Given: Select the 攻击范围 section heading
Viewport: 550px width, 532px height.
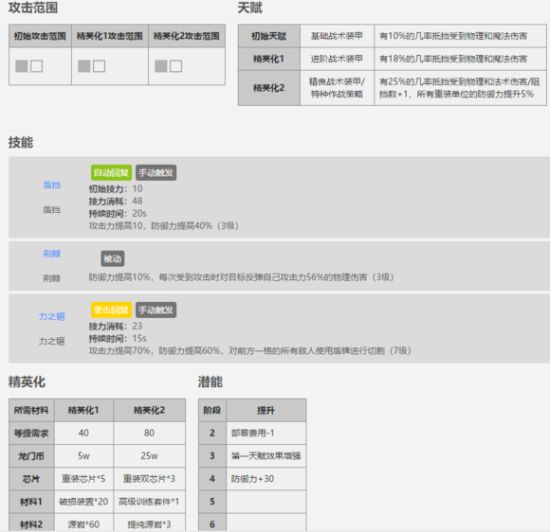Looking at the screenshot, I should pyautogui.click(x=33, y=8).
